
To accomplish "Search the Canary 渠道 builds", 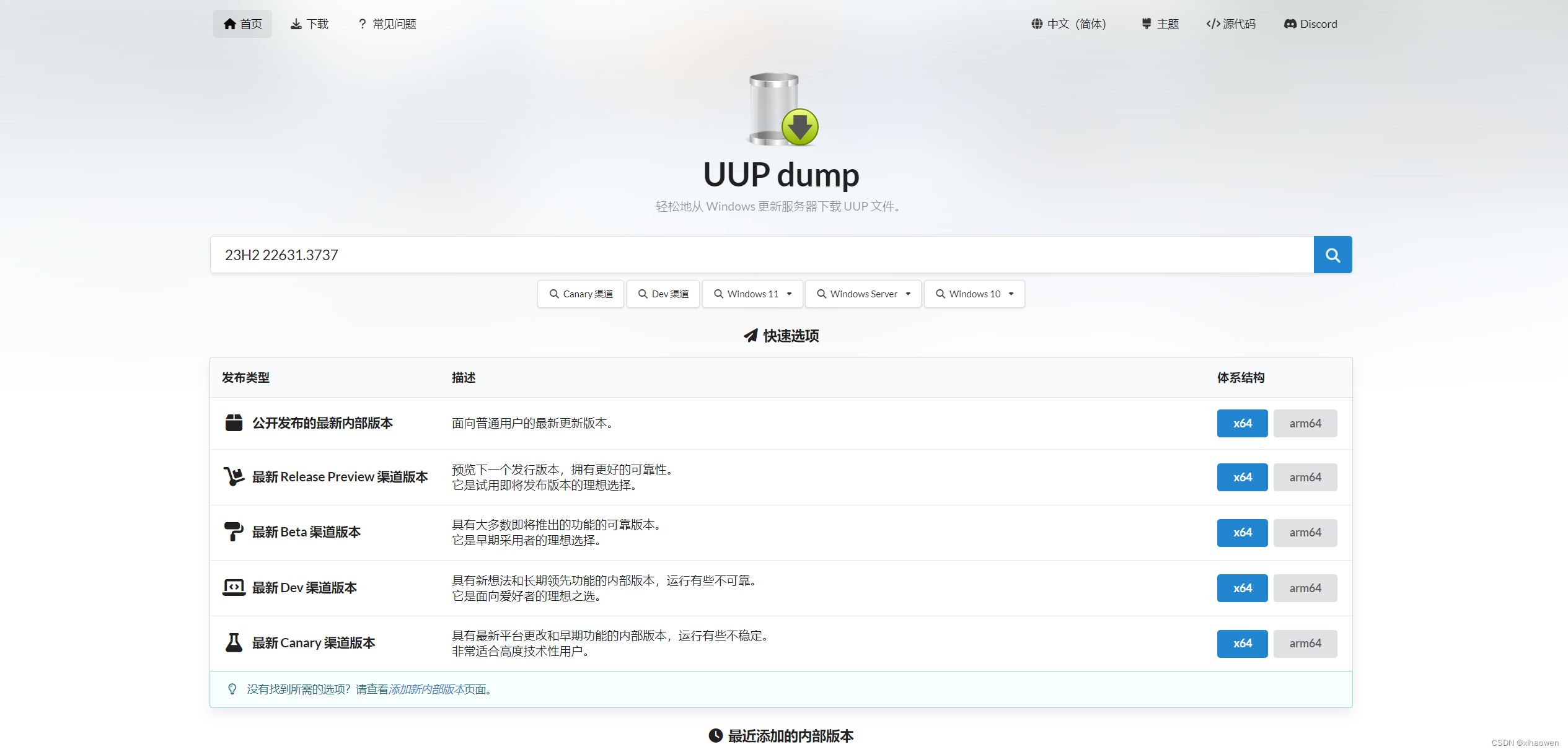I will 581,294.
